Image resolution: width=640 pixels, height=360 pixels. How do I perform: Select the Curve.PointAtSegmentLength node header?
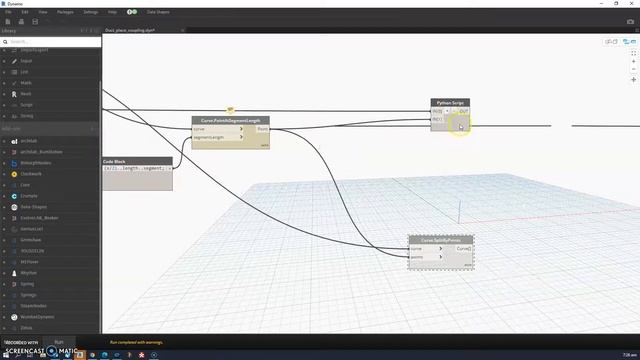[x=231, y=121]
